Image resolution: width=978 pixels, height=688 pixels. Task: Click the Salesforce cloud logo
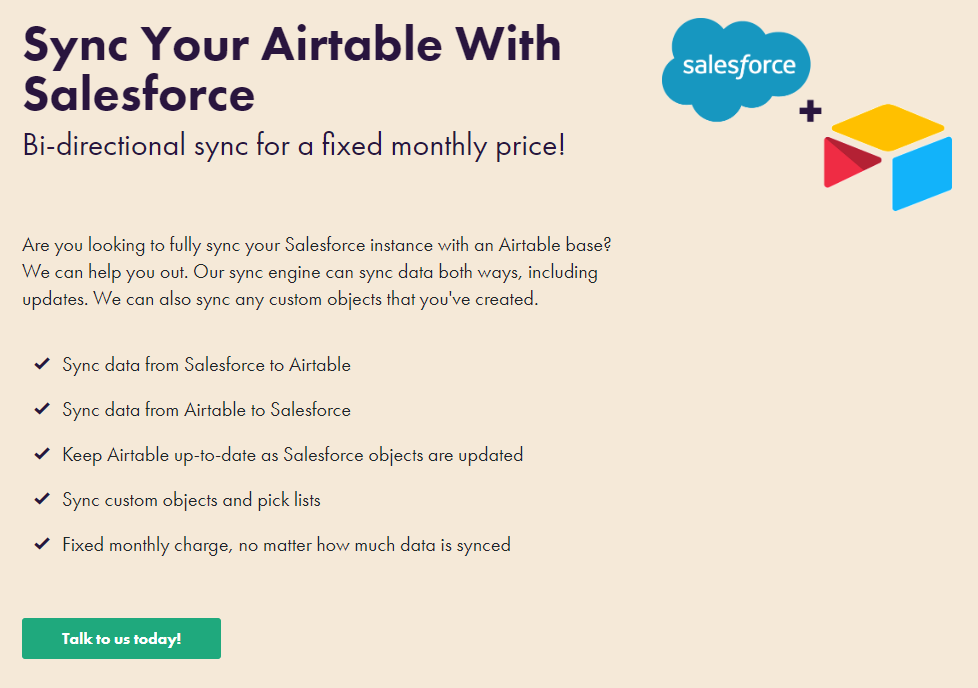[736, 68]
